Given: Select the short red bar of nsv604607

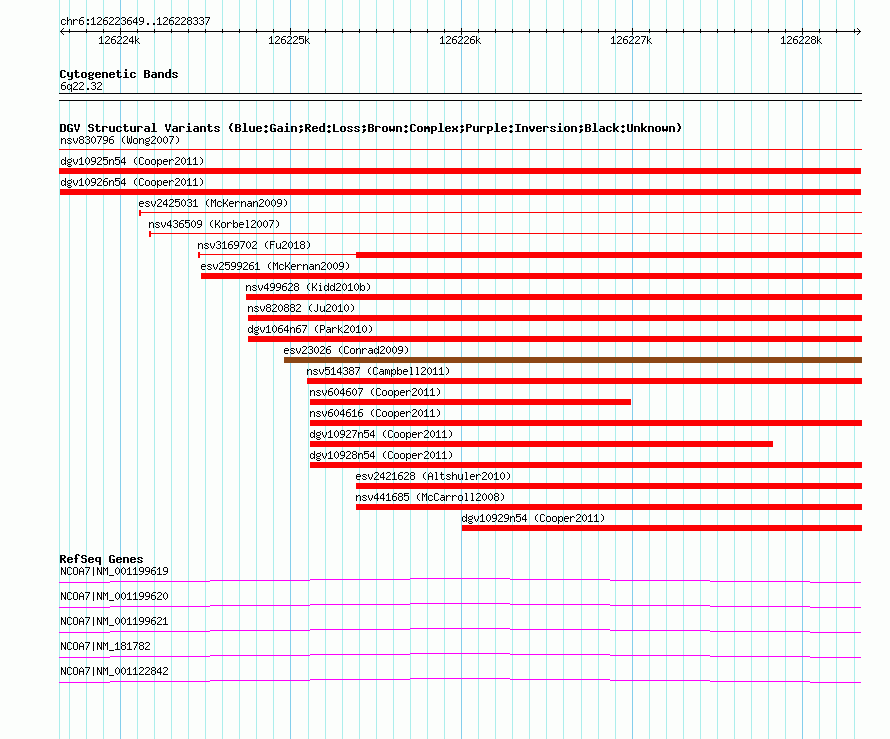Looking at the screenshot, I should click(470, 402).
